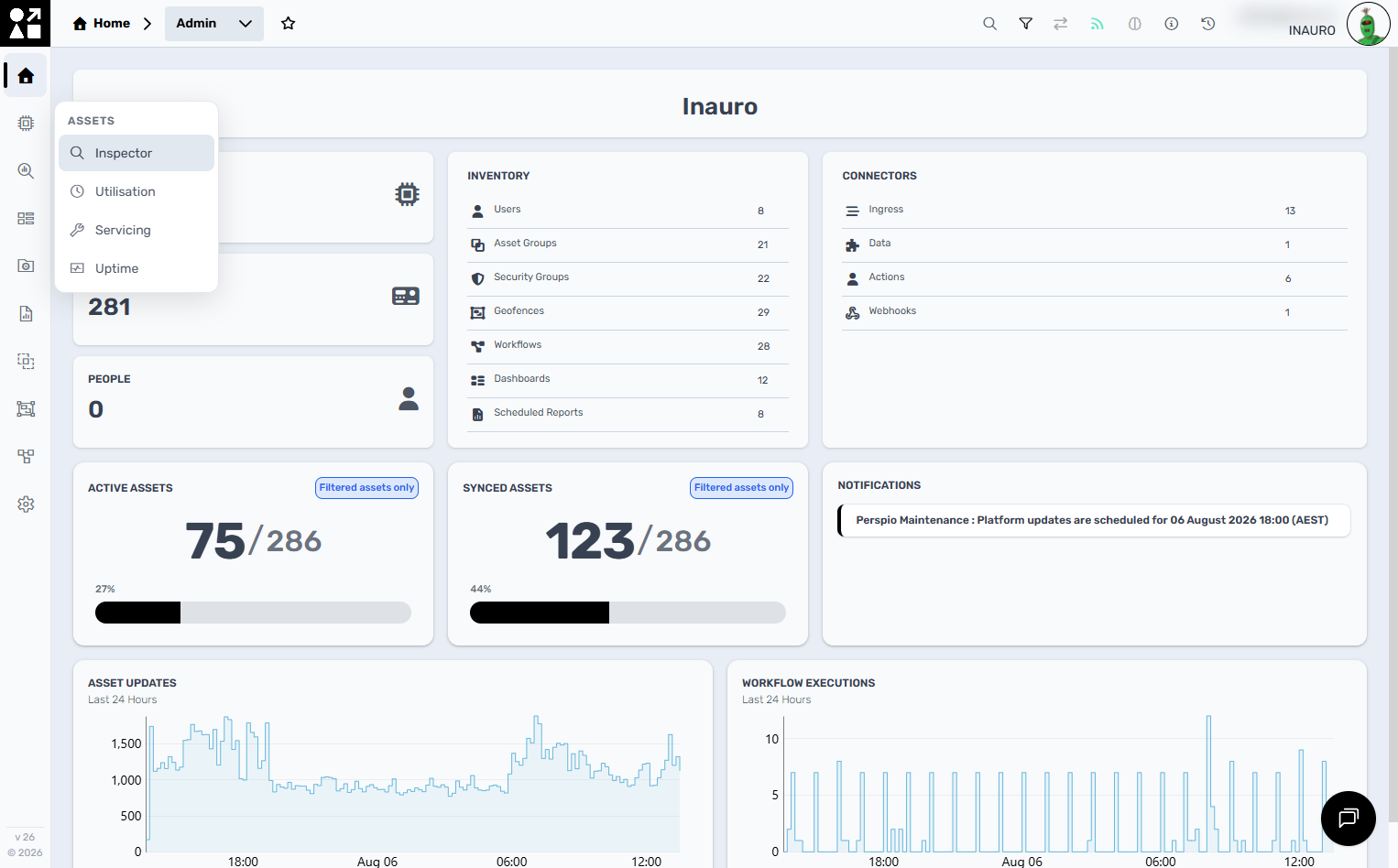Image resolution: width=1398 pixels, height=868 pixels.
Task: Open the filter funnel in the top bar
Action: coord(1026,24)
